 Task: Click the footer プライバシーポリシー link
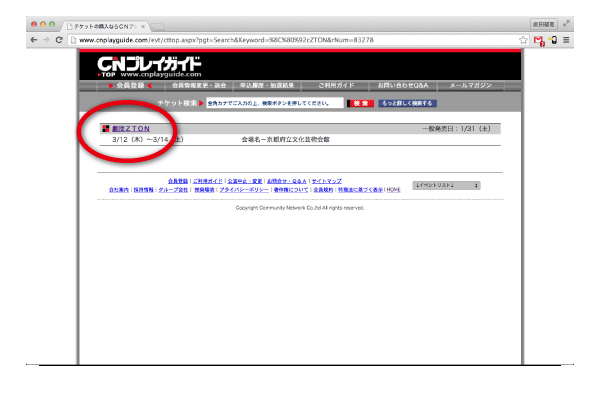point(244,190)
